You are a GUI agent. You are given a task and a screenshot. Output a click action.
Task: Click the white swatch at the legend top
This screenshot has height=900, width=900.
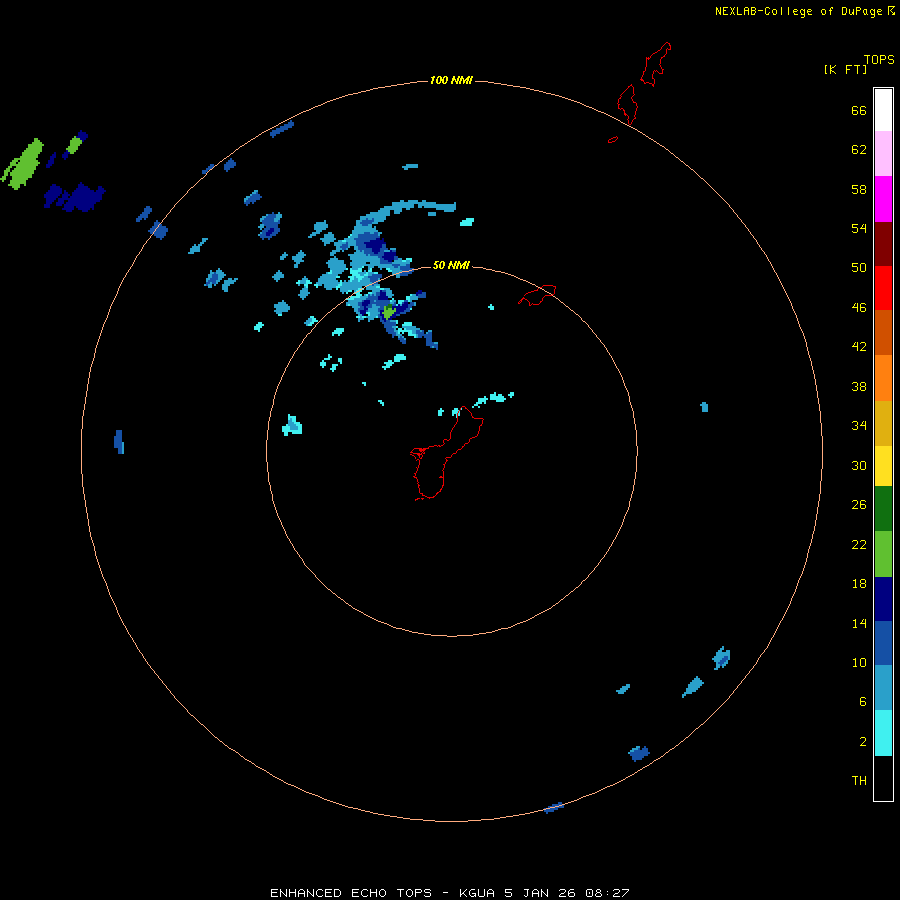(x=883, y=110)
